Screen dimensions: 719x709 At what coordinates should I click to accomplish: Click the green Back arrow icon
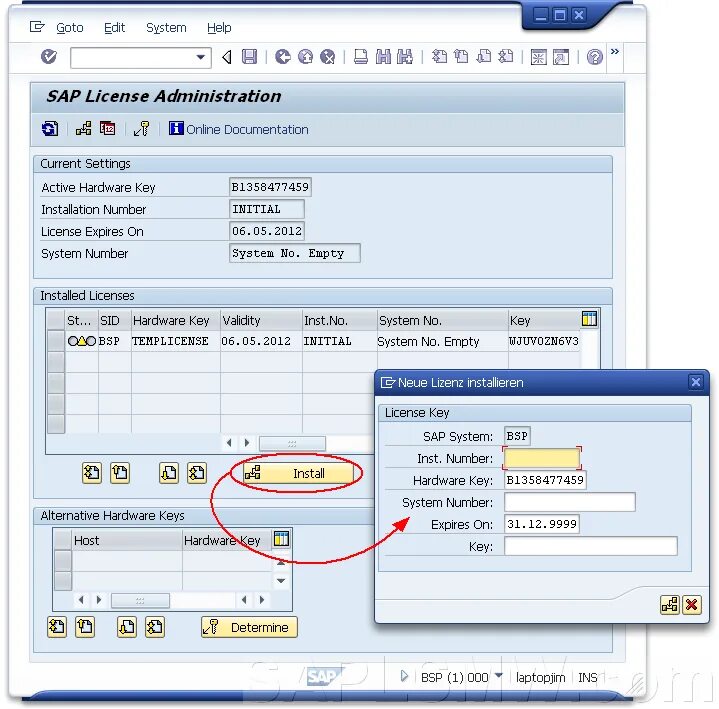(x=283, y=57)
